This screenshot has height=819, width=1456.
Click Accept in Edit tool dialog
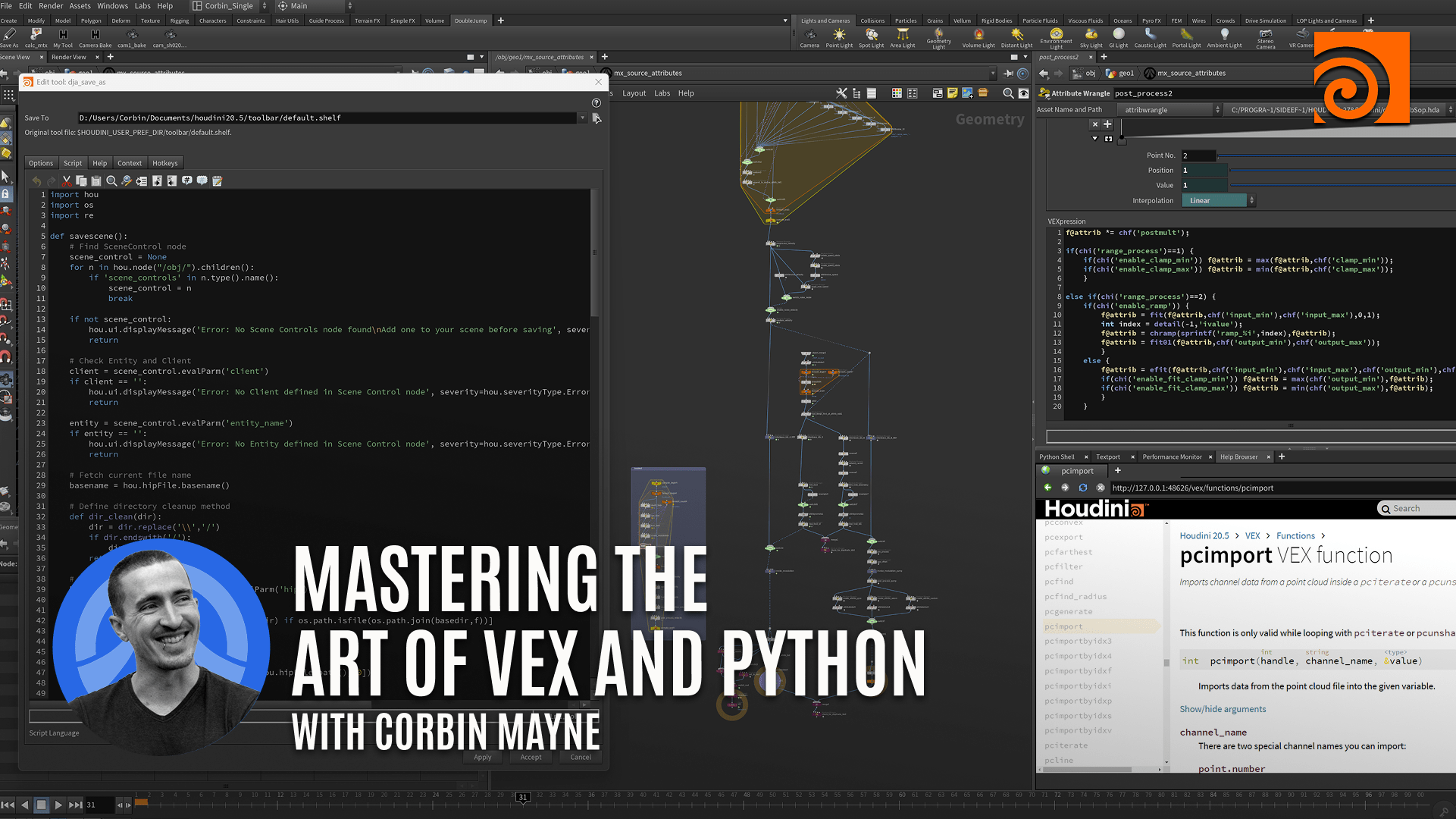click(531, 757)
